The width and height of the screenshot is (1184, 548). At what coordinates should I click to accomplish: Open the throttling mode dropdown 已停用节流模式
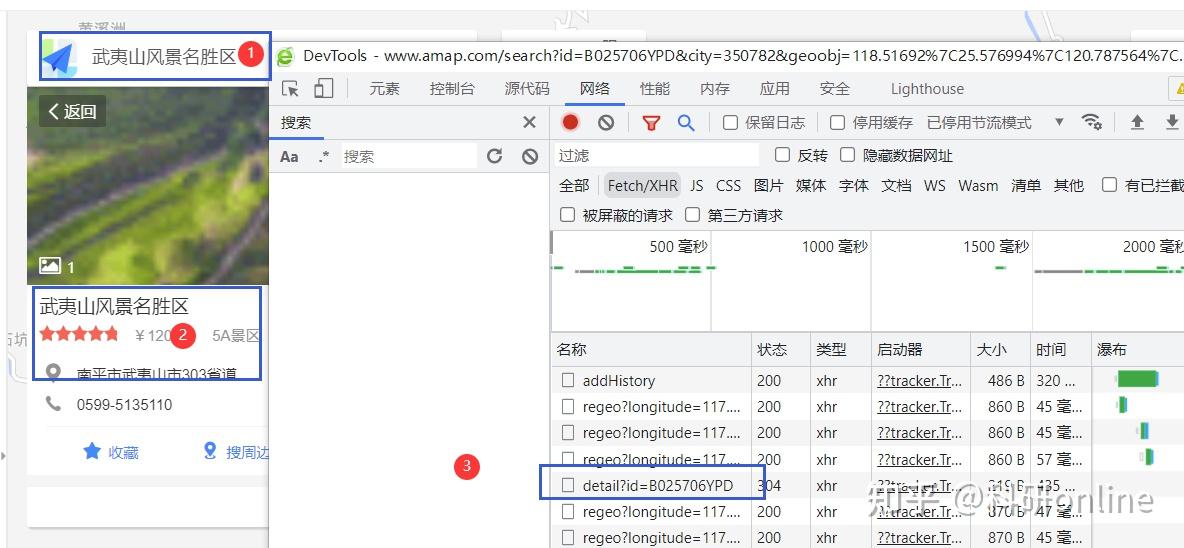(994, 122)
